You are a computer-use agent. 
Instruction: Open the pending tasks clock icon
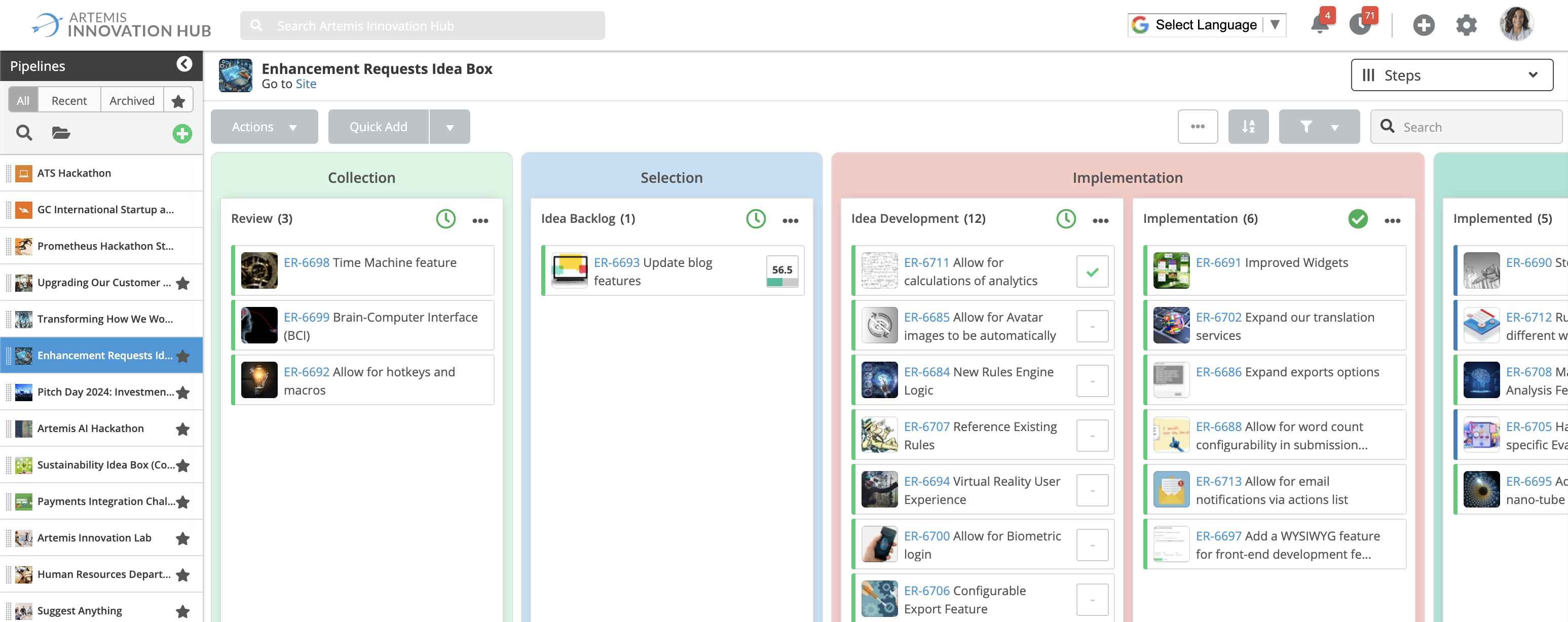(x=1360, y=25)
